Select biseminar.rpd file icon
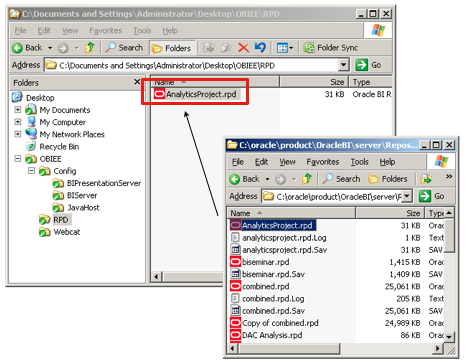This screenshot has width=467, height=364. pos(235,262)
